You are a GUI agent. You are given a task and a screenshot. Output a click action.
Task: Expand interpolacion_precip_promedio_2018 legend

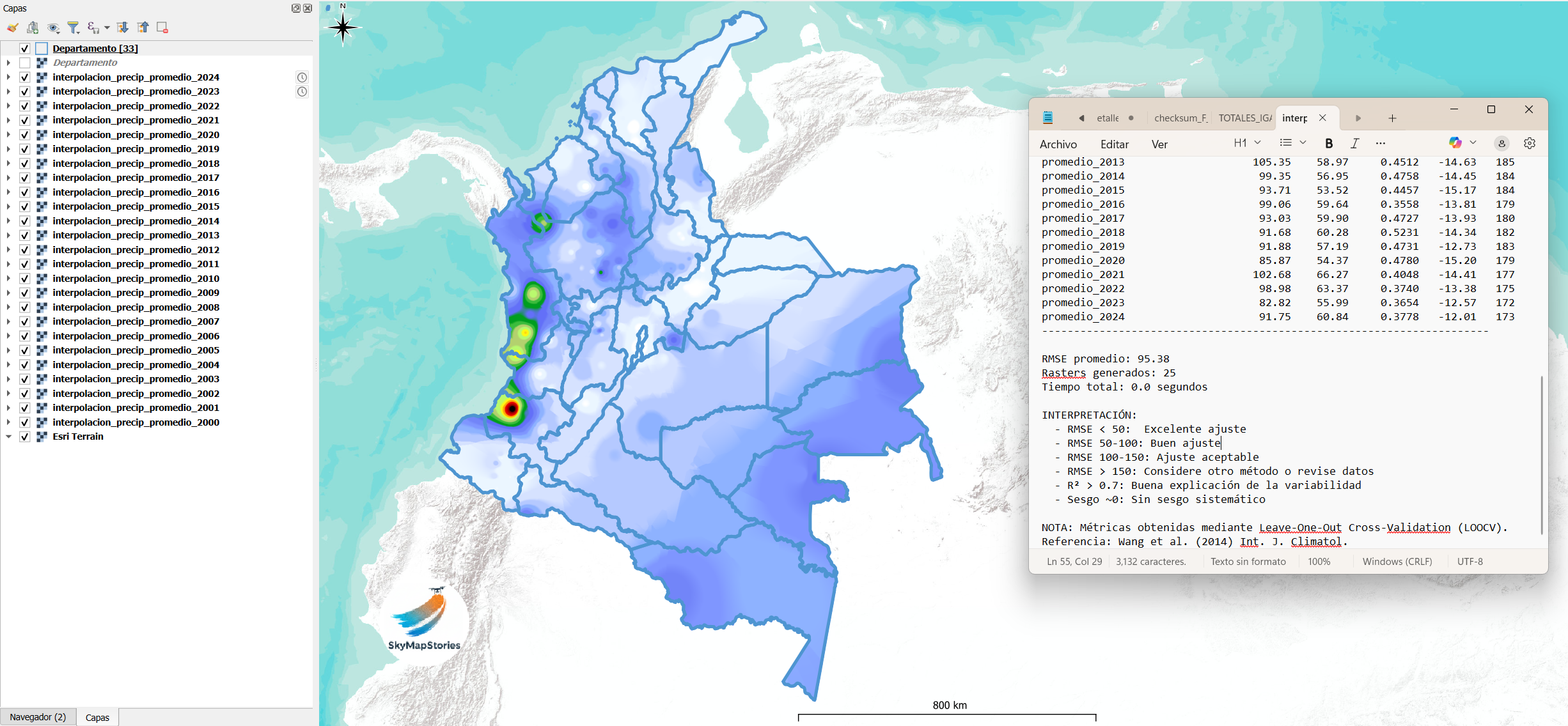[8, 164]
